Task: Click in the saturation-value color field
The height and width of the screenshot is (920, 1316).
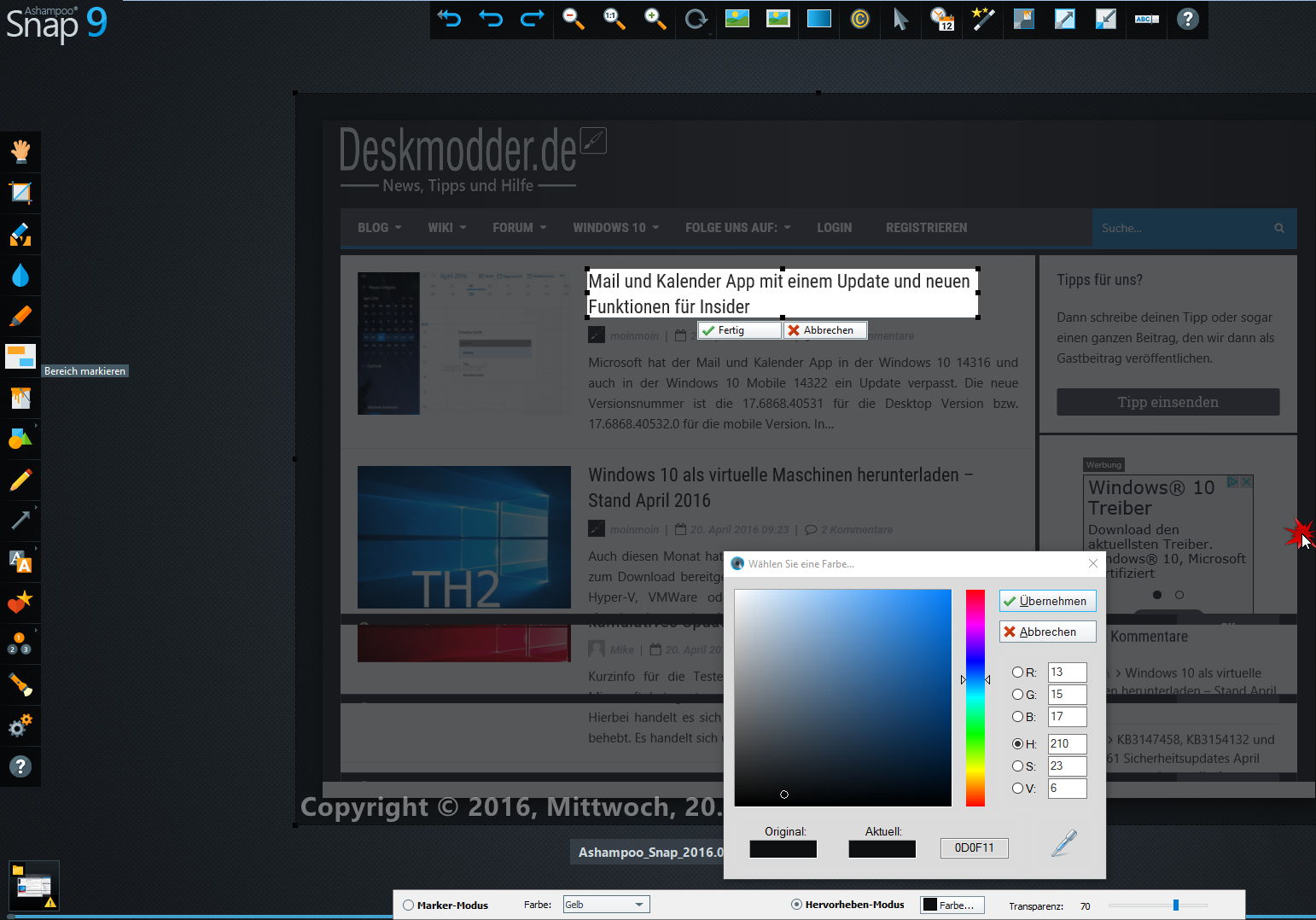Action: (842, 697)
